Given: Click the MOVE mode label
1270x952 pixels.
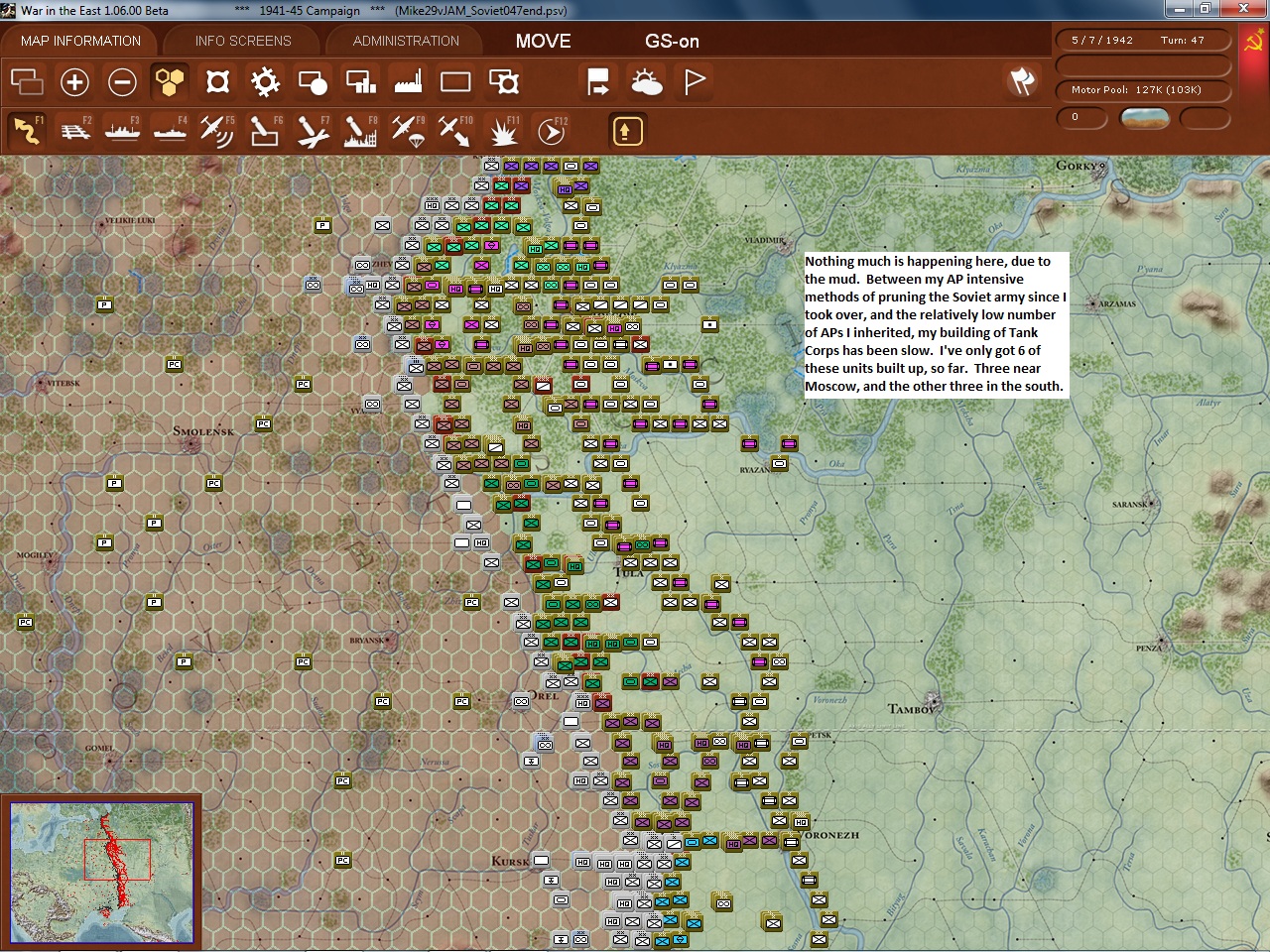Looking at the screenshot, I should coord(543,41).
